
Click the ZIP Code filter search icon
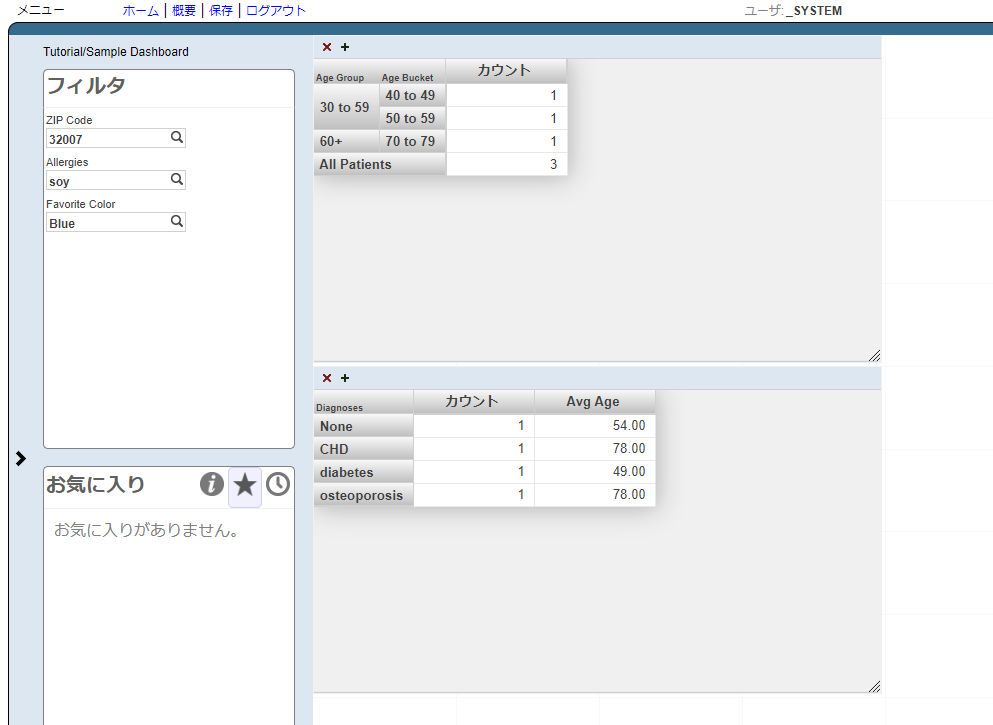tap(177, 138)
